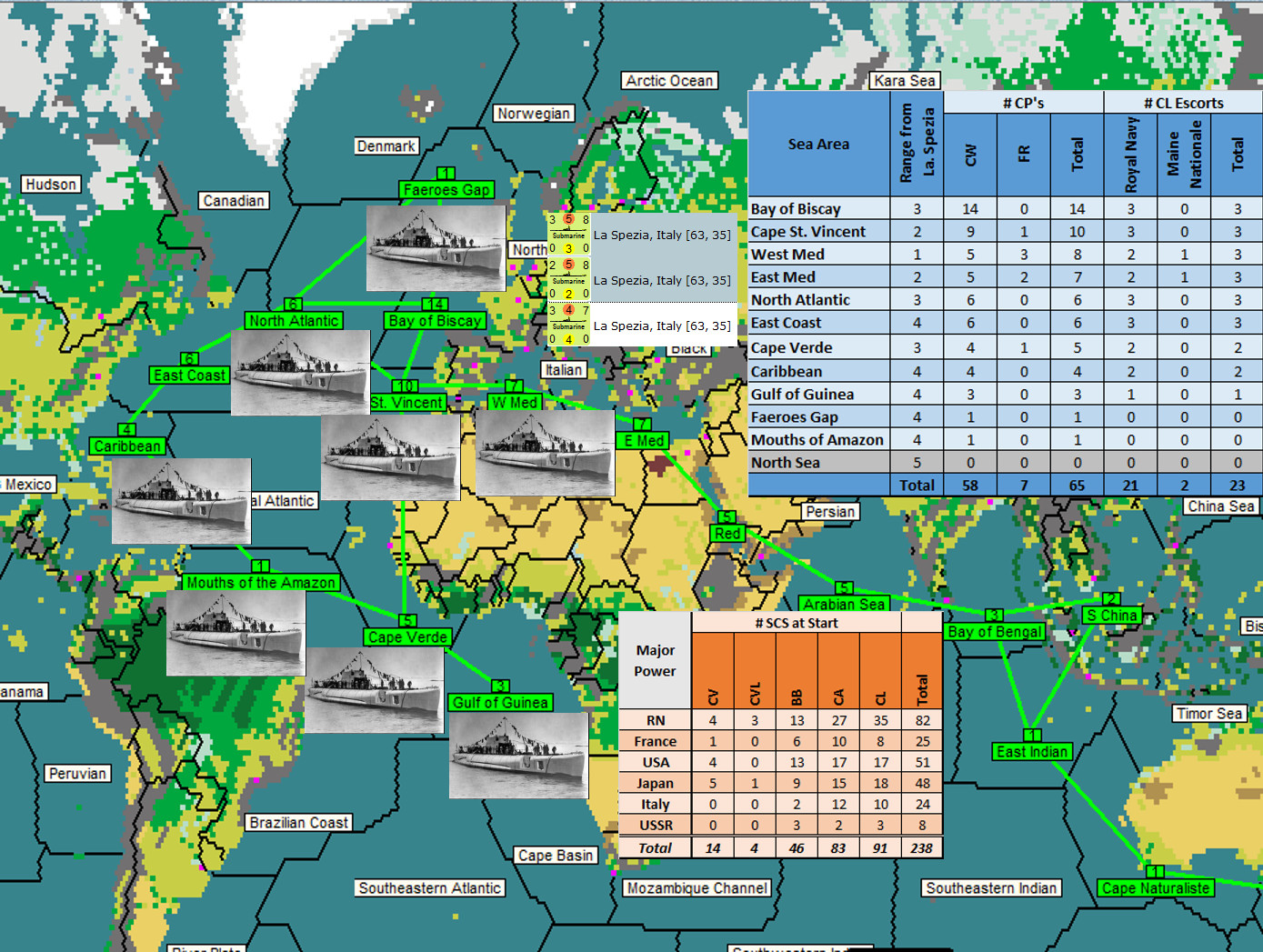Click the West Med table row name
This screenshot has height=952, width=1263.
click(x=787, y=255)
